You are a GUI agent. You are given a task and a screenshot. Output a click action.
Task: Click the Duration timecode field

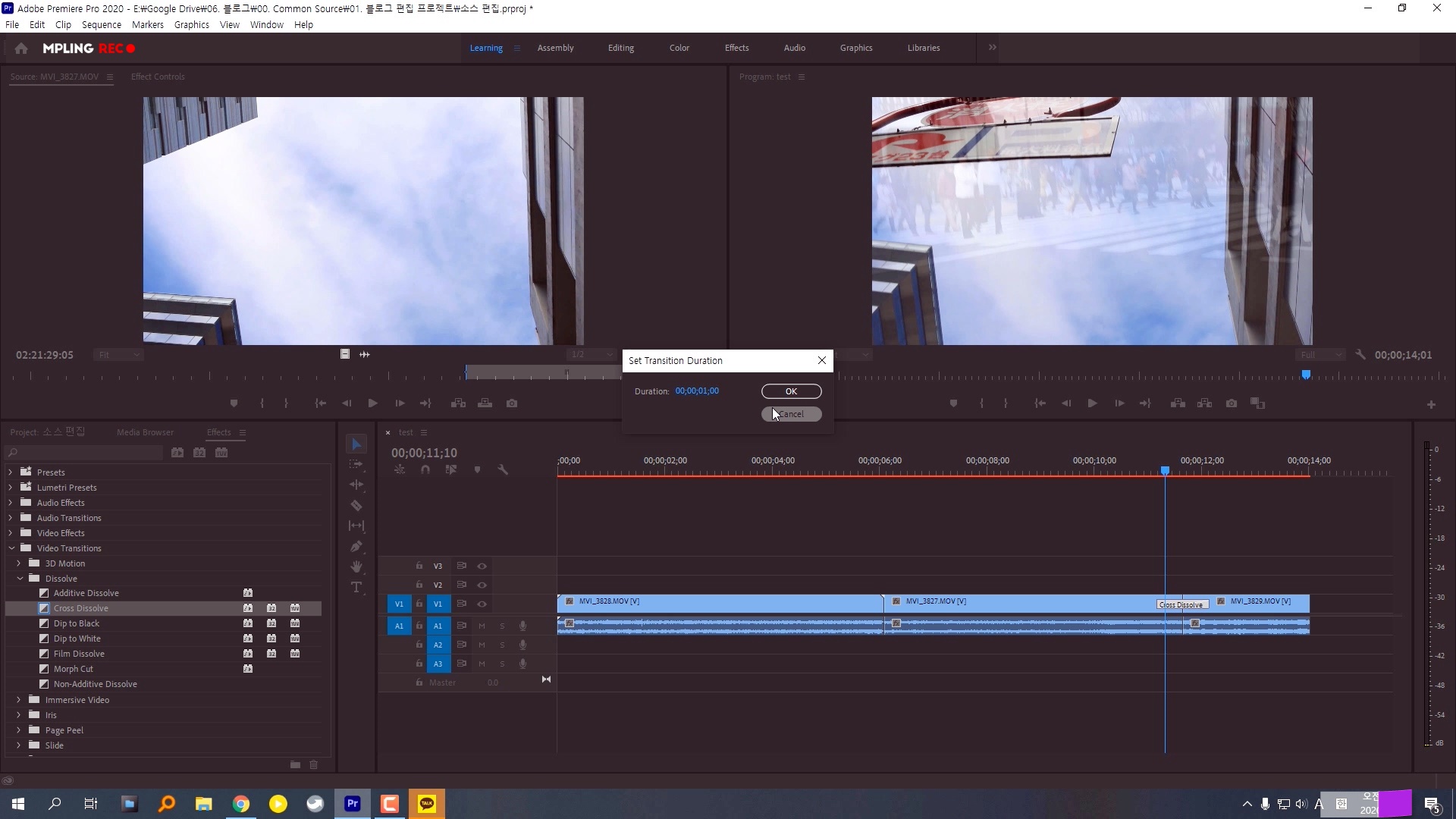[697, 391]
